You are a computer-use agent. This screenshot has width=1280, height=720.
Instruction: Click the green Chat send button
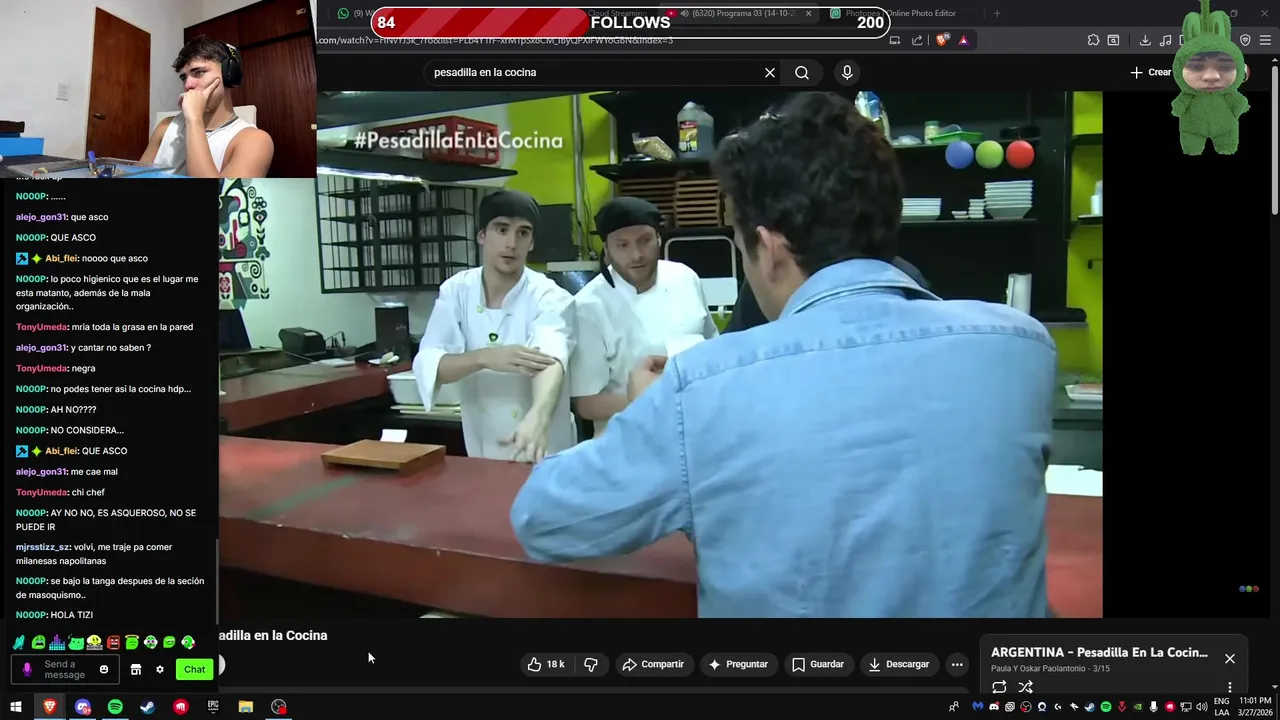(x=194, y=669)
